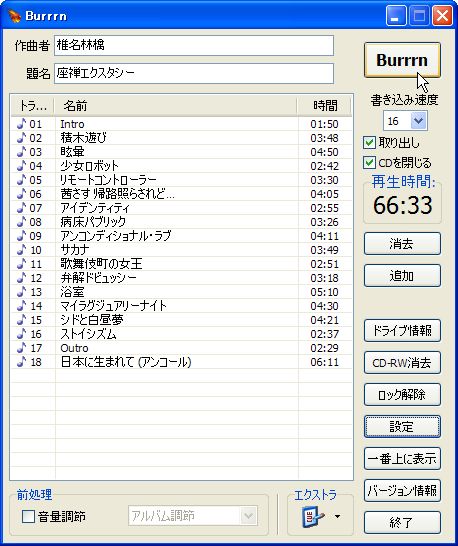Click the Burrrn flame icon in title bar
This screenshot has height=546, width=458.
[15, 16]
